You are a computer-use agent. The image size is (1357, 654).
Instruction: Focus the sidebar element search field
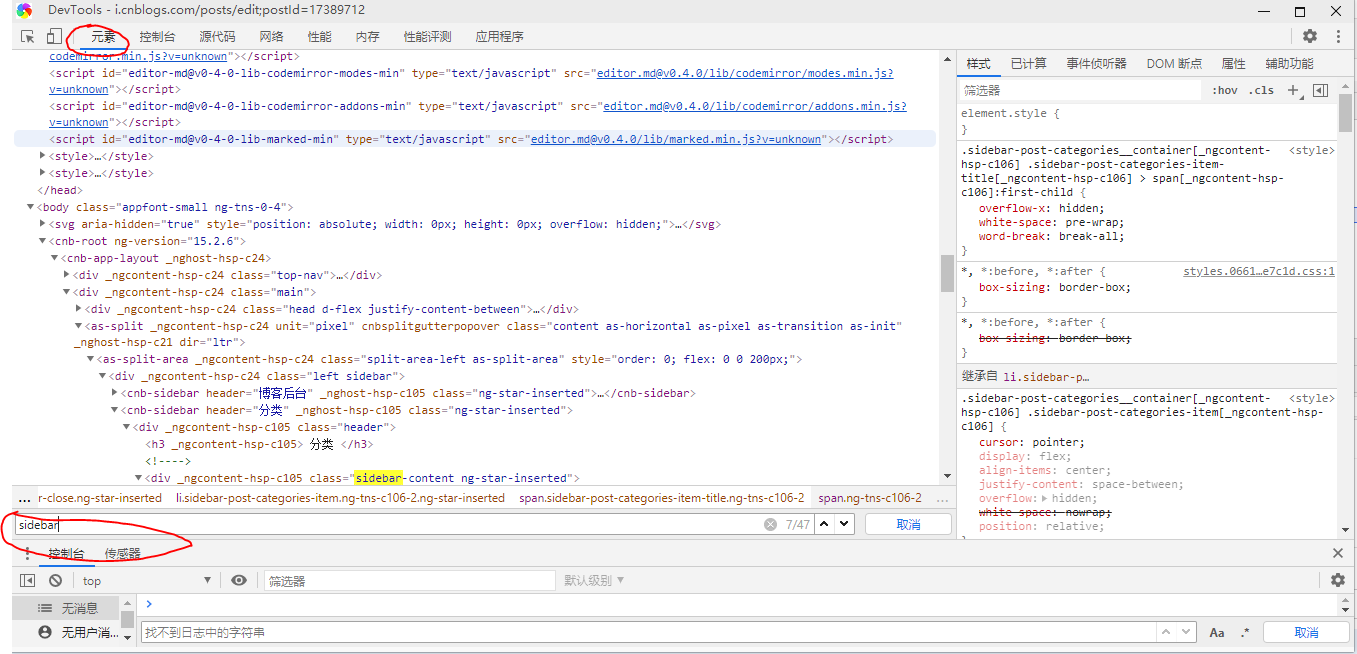click(x=387, y=524)
